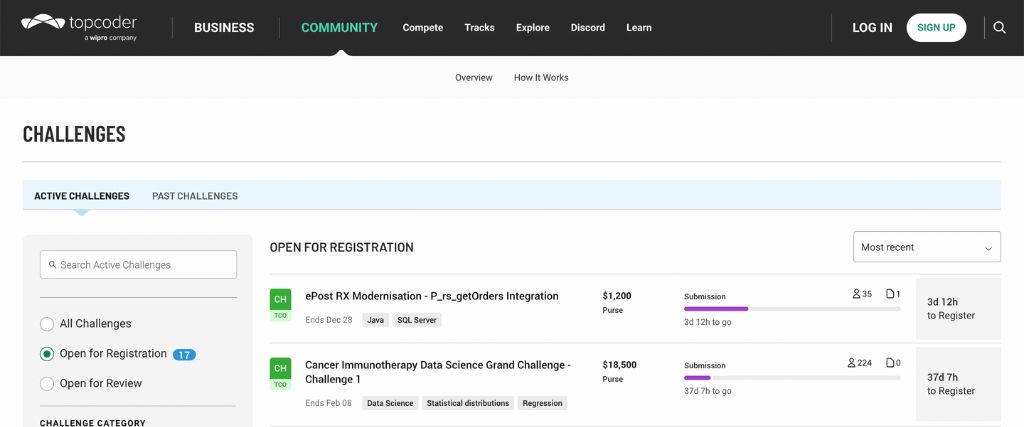Select the All Challenges radio option
Image resolution: width=1024 pixels, height=427 pixels.
tap(47, 324)
